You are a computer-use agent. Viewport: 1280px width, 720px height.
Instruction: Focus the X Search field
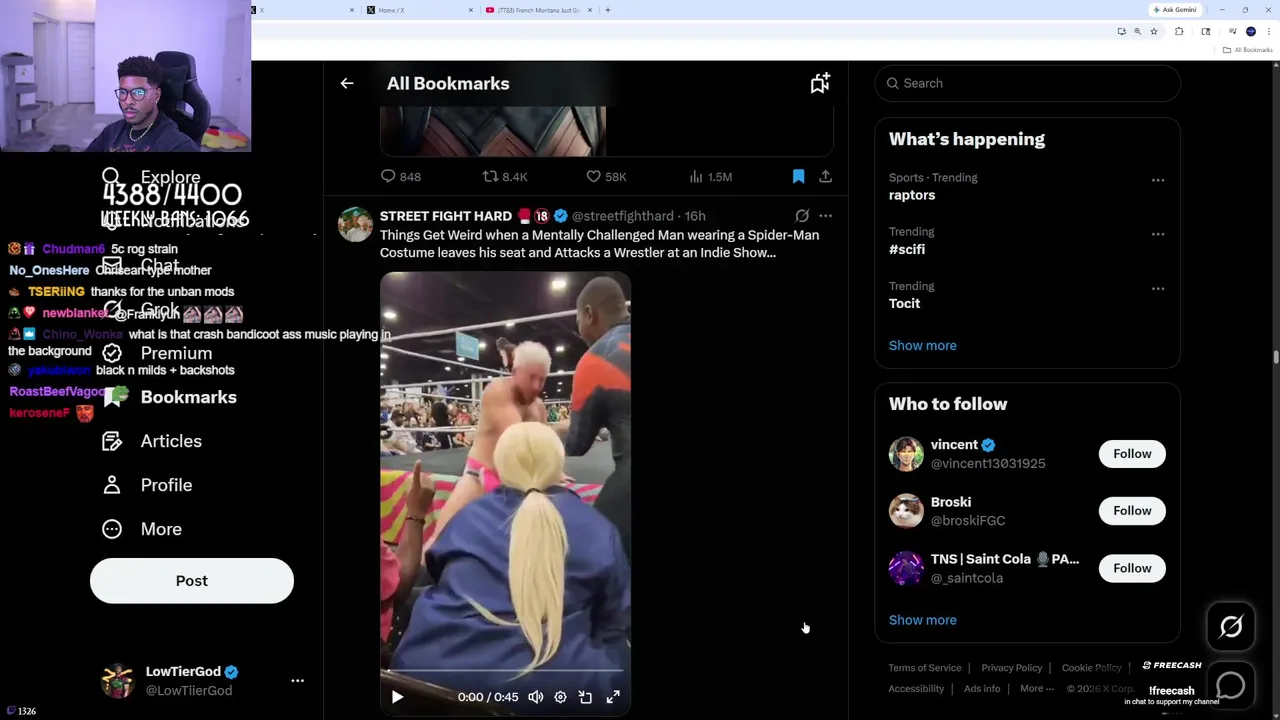click(1027, 83)
